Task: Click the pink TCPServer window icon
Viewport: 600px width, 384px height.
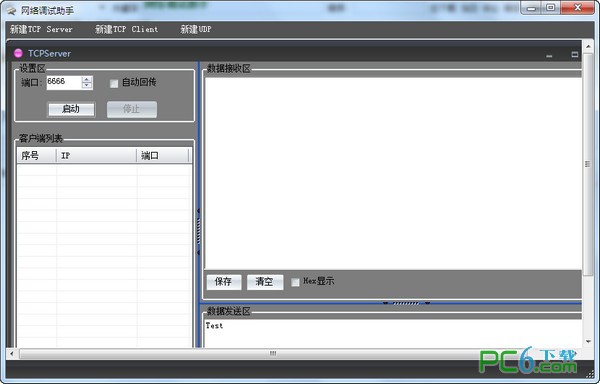Action: 18,53
